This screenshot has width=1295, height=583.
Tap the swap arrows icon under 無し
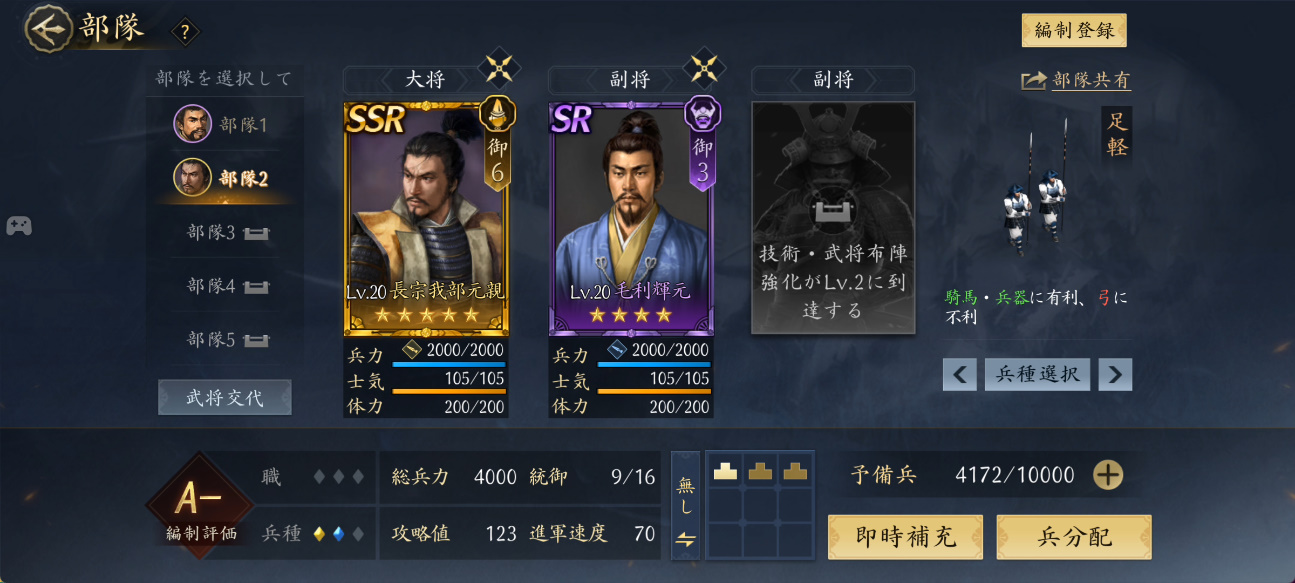[685, 539]
